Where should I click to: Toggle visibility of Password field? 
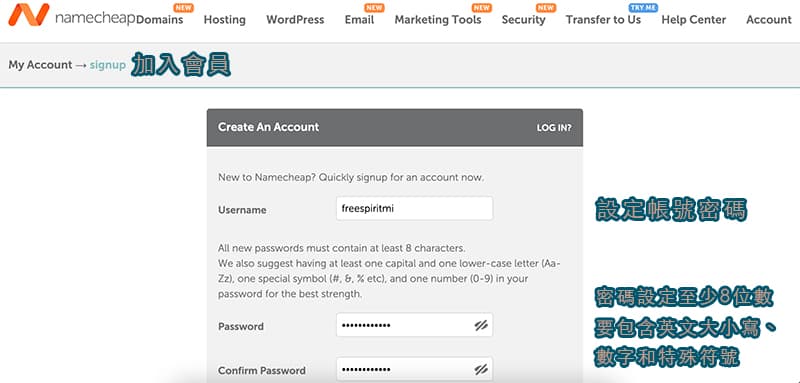(481, 325)
